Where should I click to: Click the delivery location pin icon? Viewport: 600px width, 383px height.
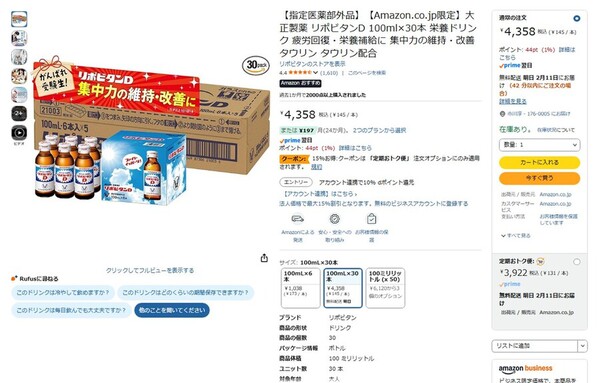coord(502,114)
